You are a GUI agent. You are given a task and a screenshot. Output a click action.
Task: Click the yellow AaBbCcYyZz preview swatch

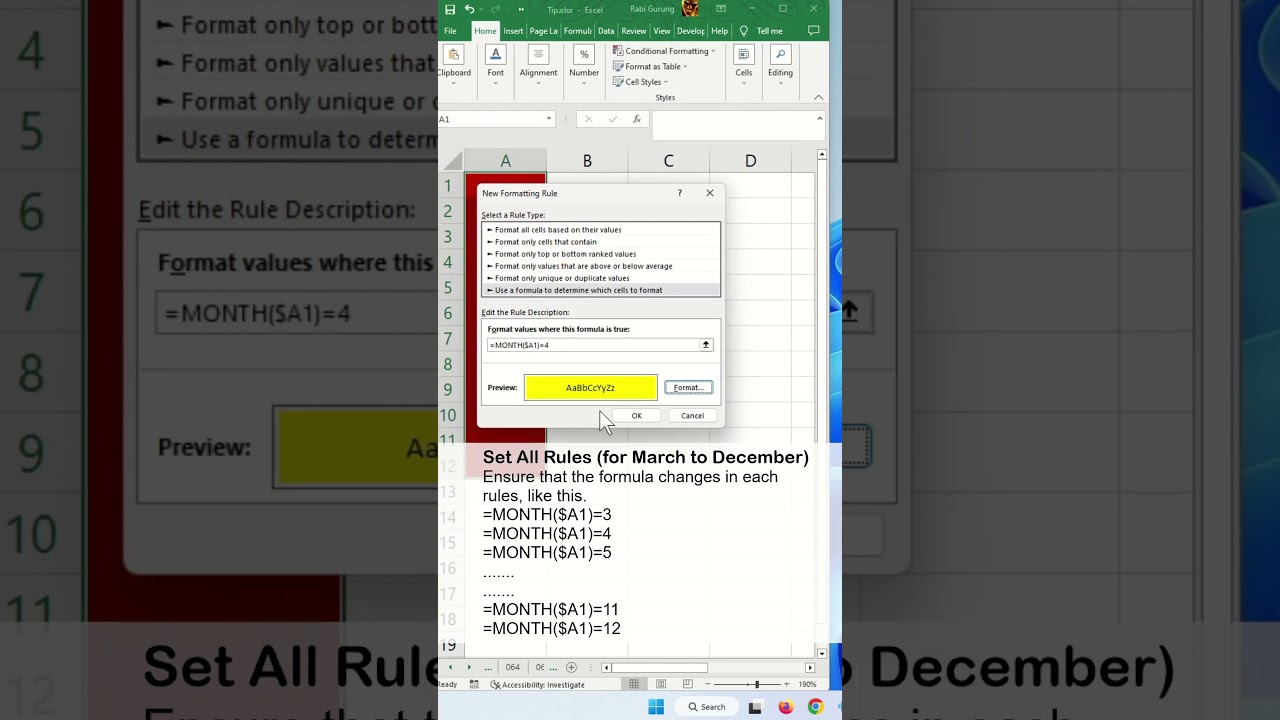(590, 387)
